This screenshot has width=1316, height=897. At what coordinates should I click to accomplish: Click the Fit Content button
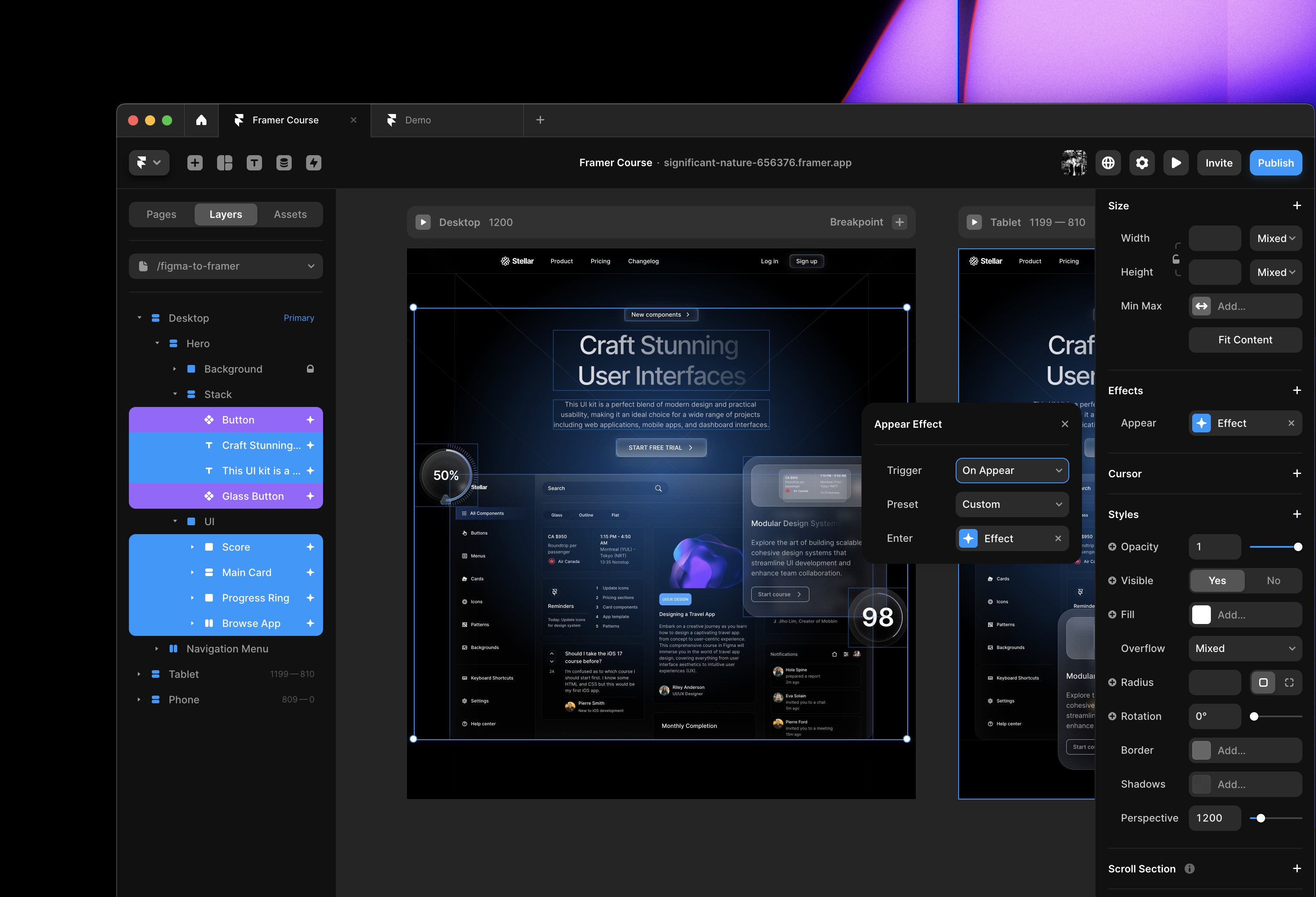click(x=1245, y=339)
